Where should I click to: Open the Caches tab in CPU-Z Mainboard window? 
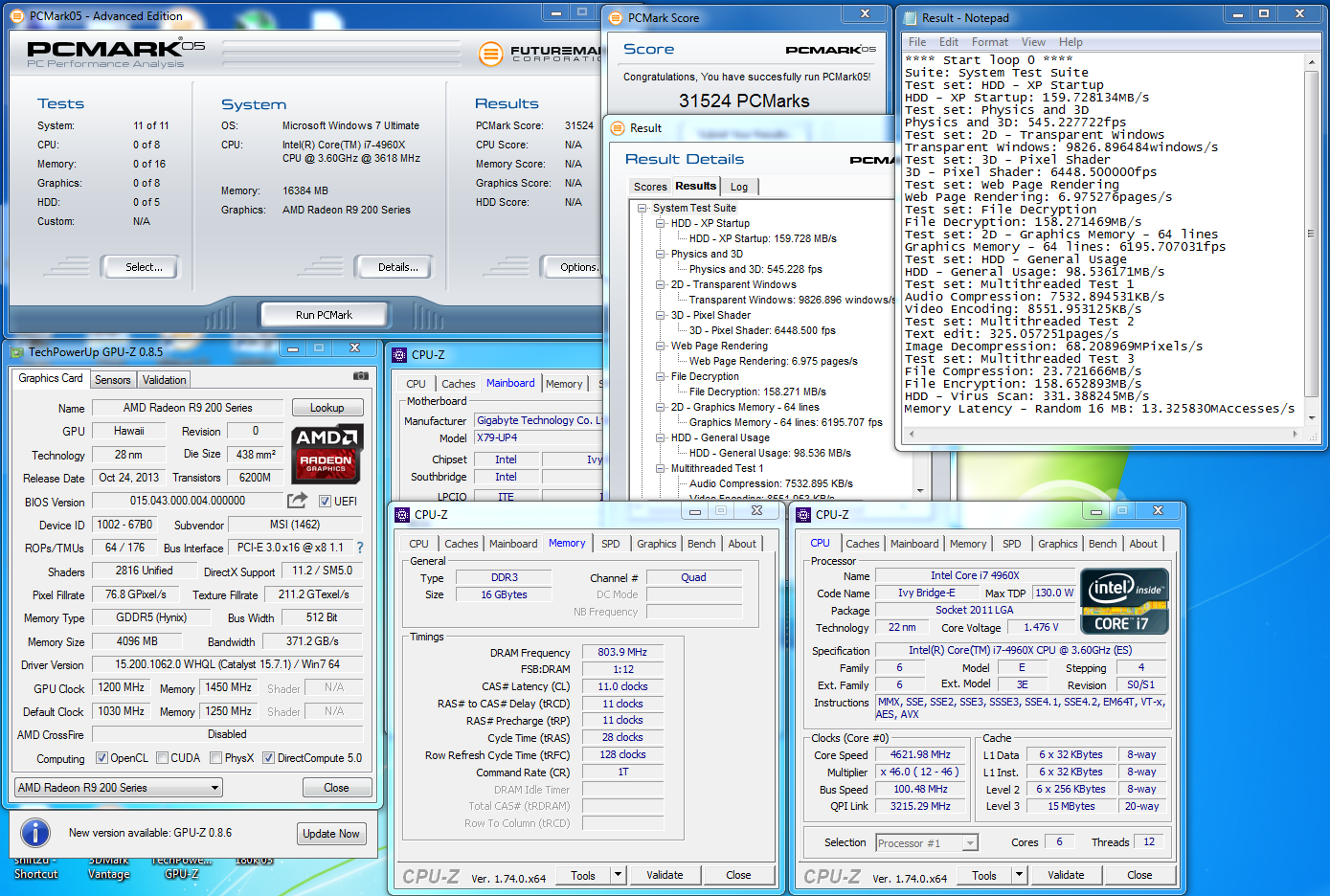(x=458, y=384)
